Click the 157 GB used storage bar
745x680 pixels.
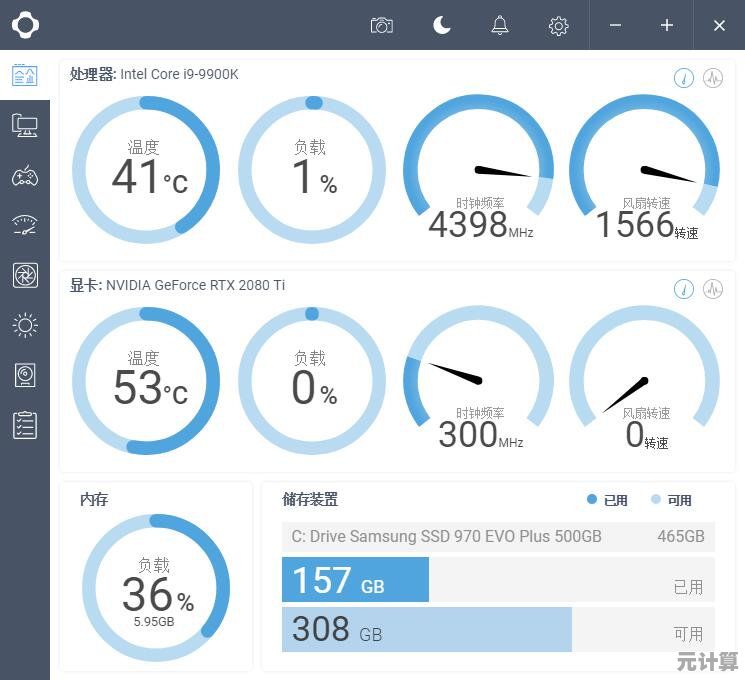(355, 580)
